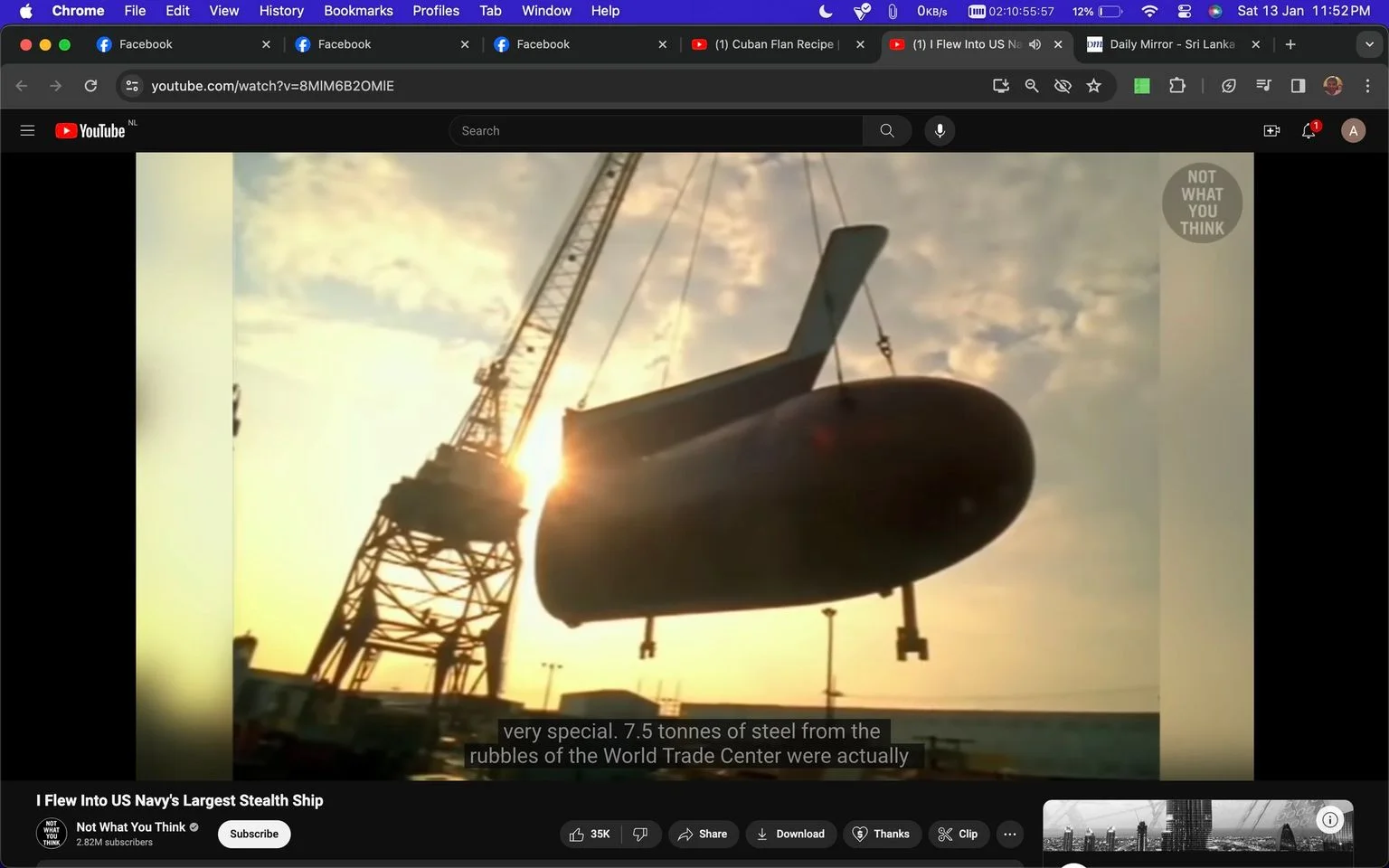Open Chrome extensions puzzle icon
This screenshot has width=1389, height=868.
click(x=1176, y=86)
